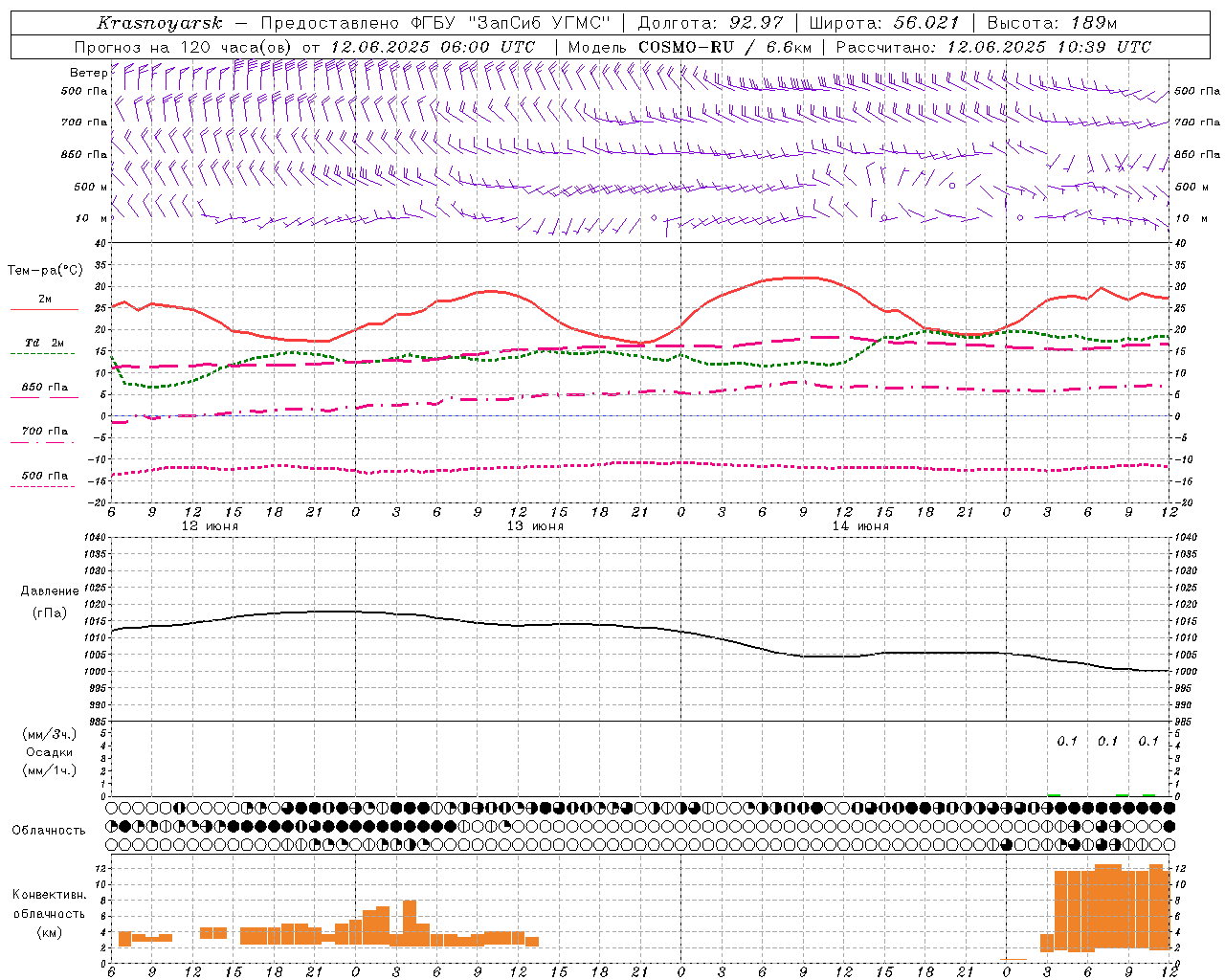The image size is (1225, 980).
Task: Click the (км) unit of convective cloudiness
Action: click(50, 931)
